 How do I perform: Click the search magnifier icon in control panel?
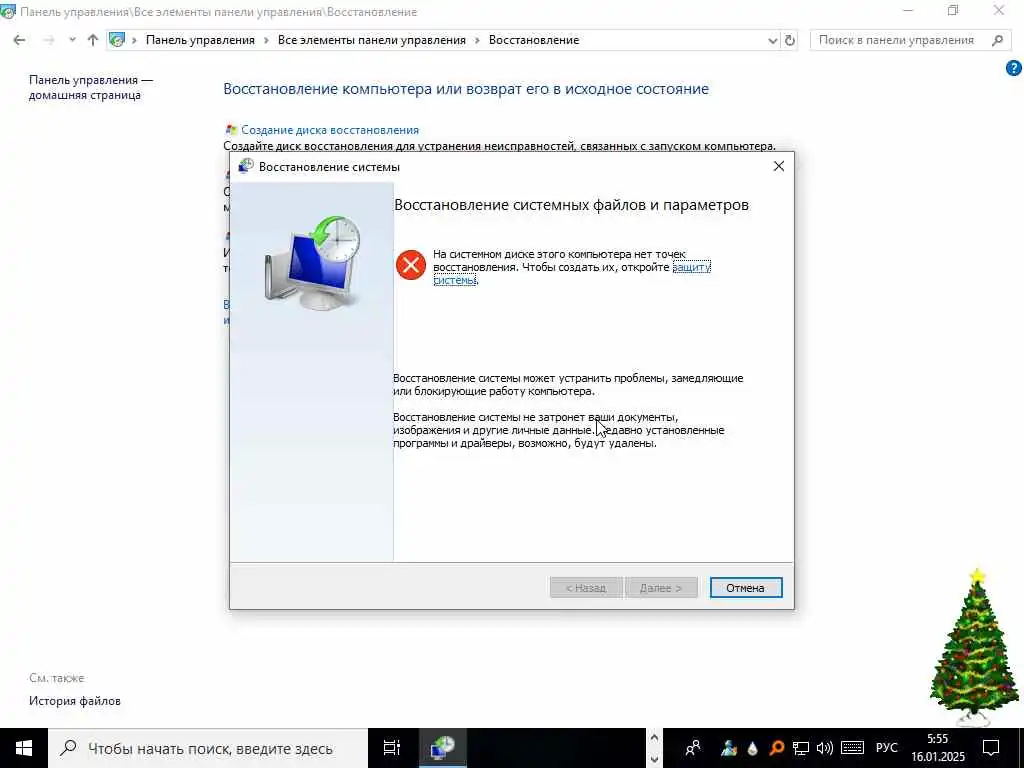pyautogui.click(x=997, y=40)
